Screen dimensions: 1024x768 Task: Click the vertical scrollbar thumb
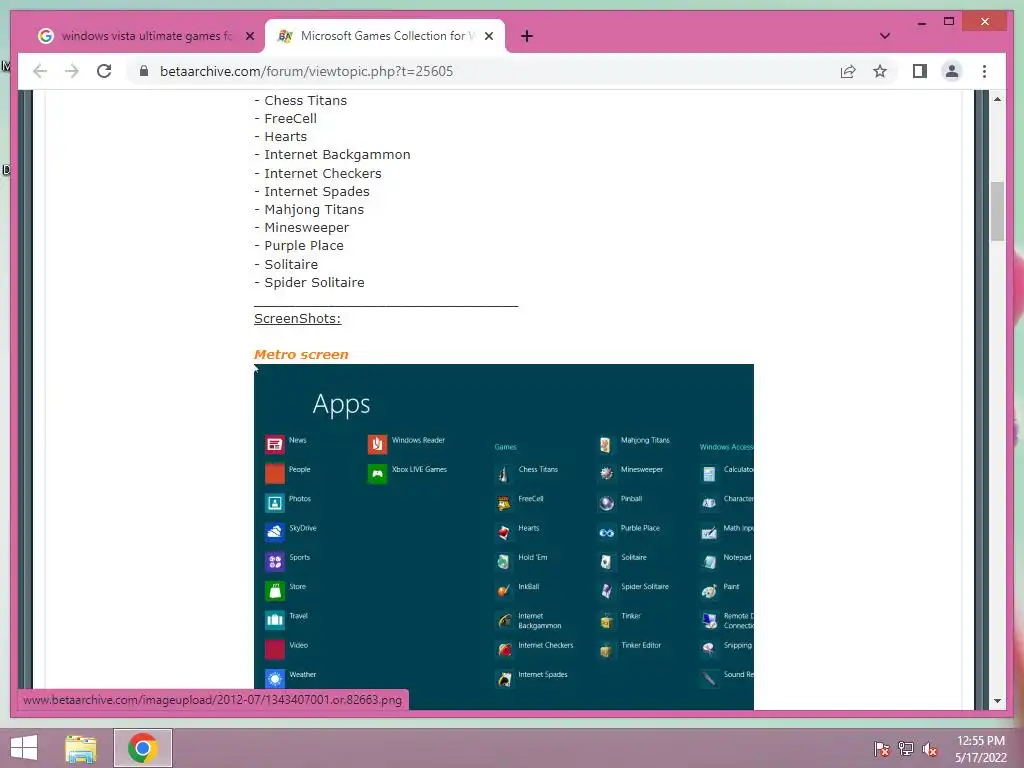(x=997, y=212)
